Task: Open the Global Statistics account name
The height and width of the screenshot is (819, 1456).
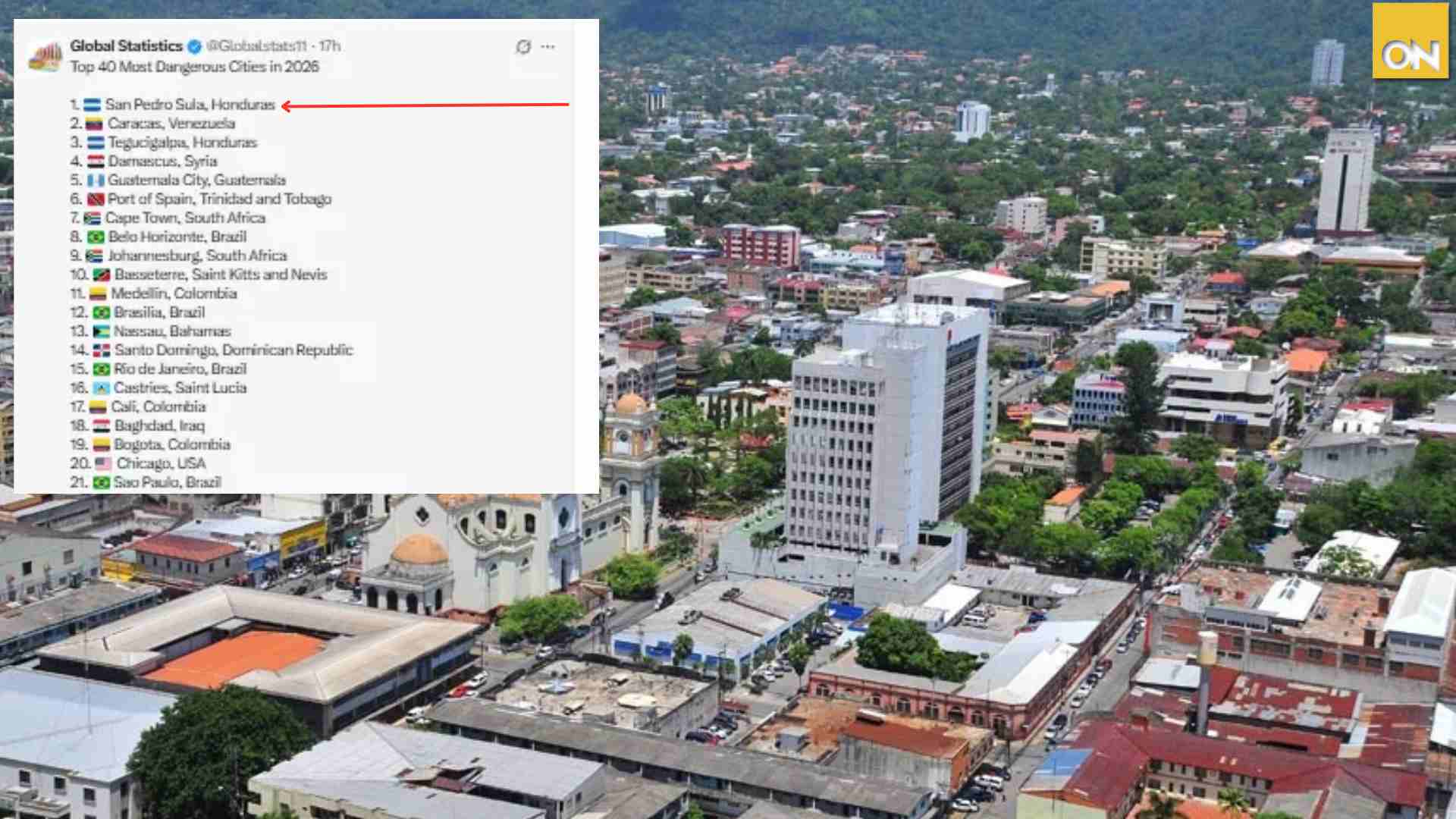Action: point(126,46)
